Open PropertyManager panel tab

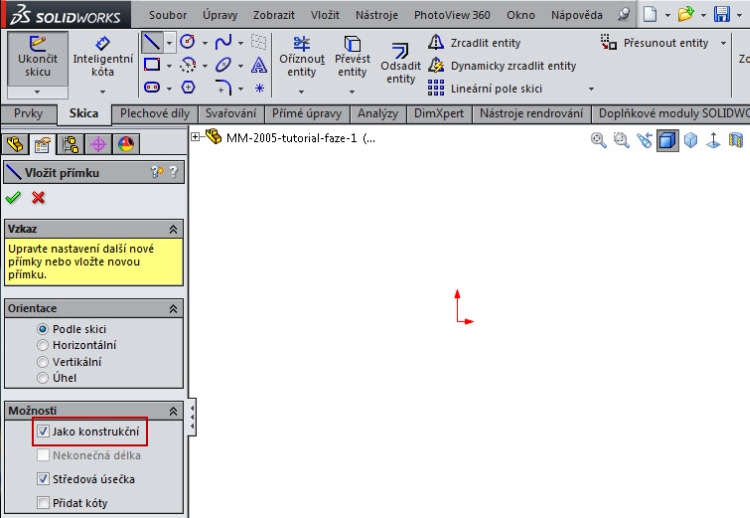coord(42,144)
